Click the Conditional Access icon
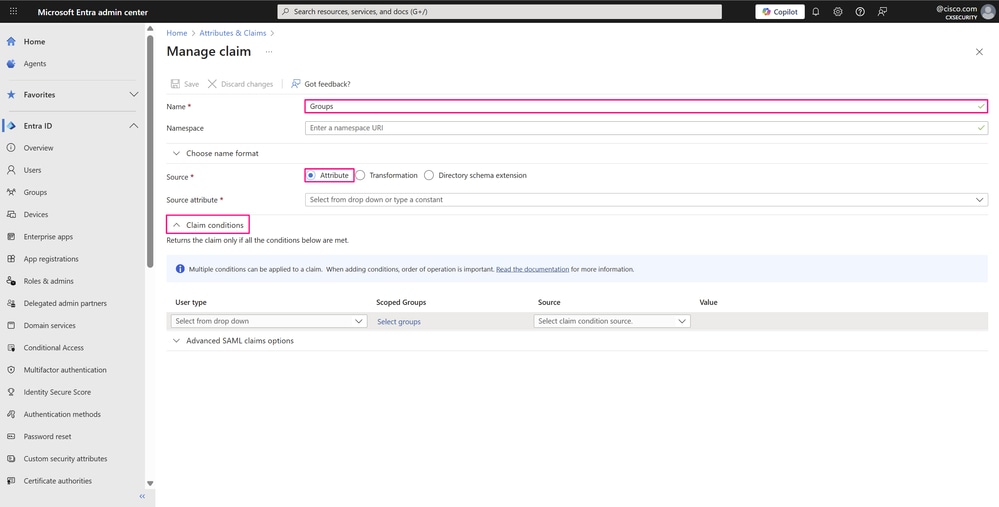The width and height of the screenshot is (999, 507). (11, 348)
